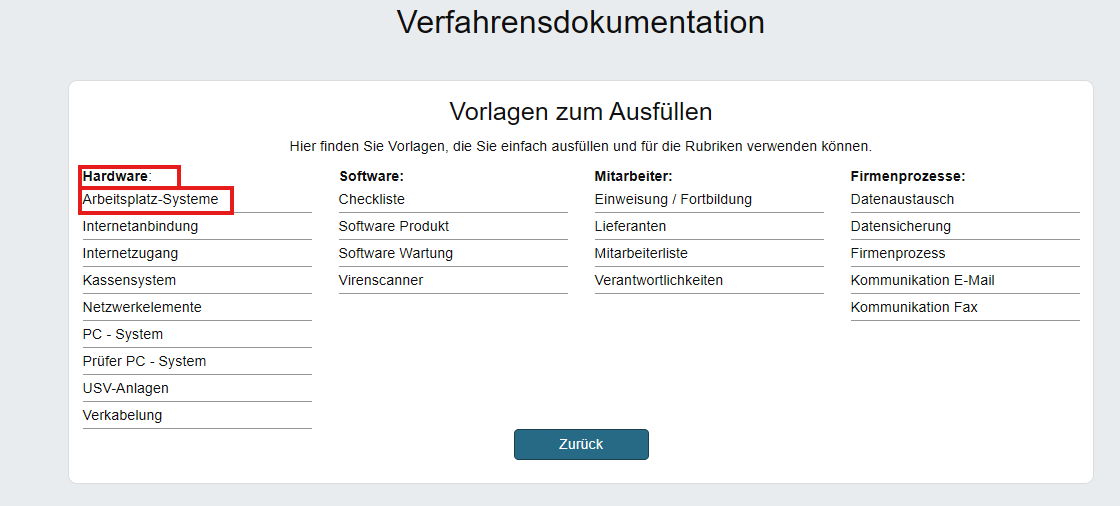Open the PC - System template
1120x506 pixels.
coord(123,334)
